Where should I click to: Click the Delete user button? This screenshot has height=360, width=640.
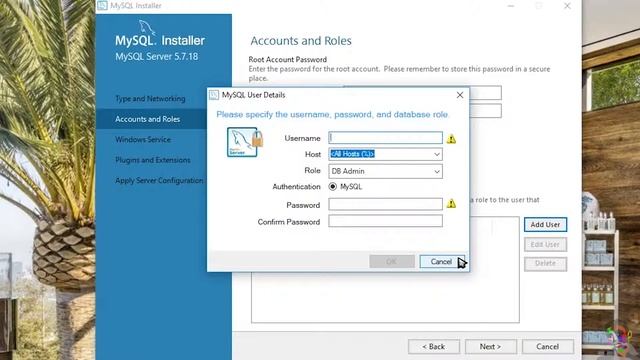[545, 264]
